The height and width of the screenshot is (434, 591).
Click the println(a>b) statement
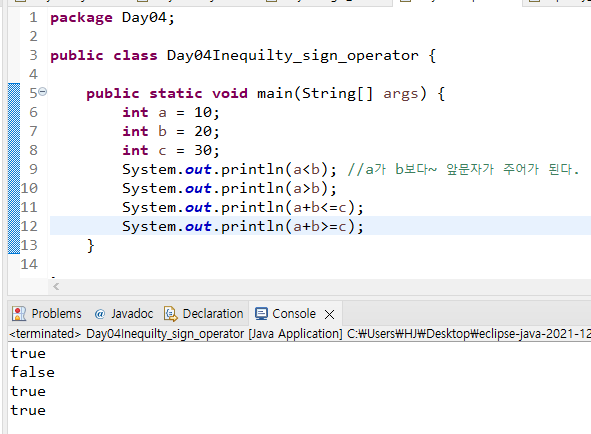click(x=229, y=188)
